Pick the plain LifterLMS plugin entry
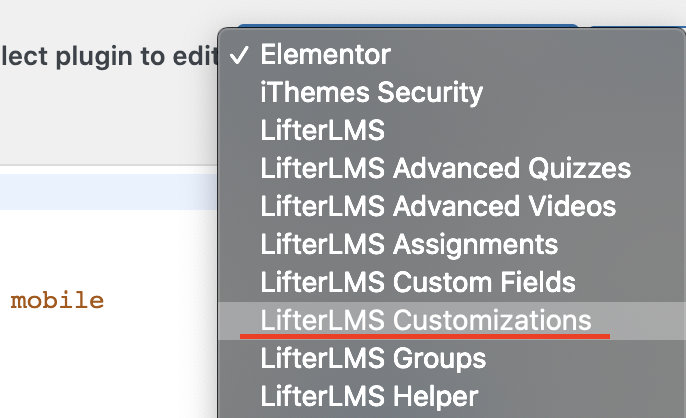The image size is (686, 418). (x=452, y=130)
